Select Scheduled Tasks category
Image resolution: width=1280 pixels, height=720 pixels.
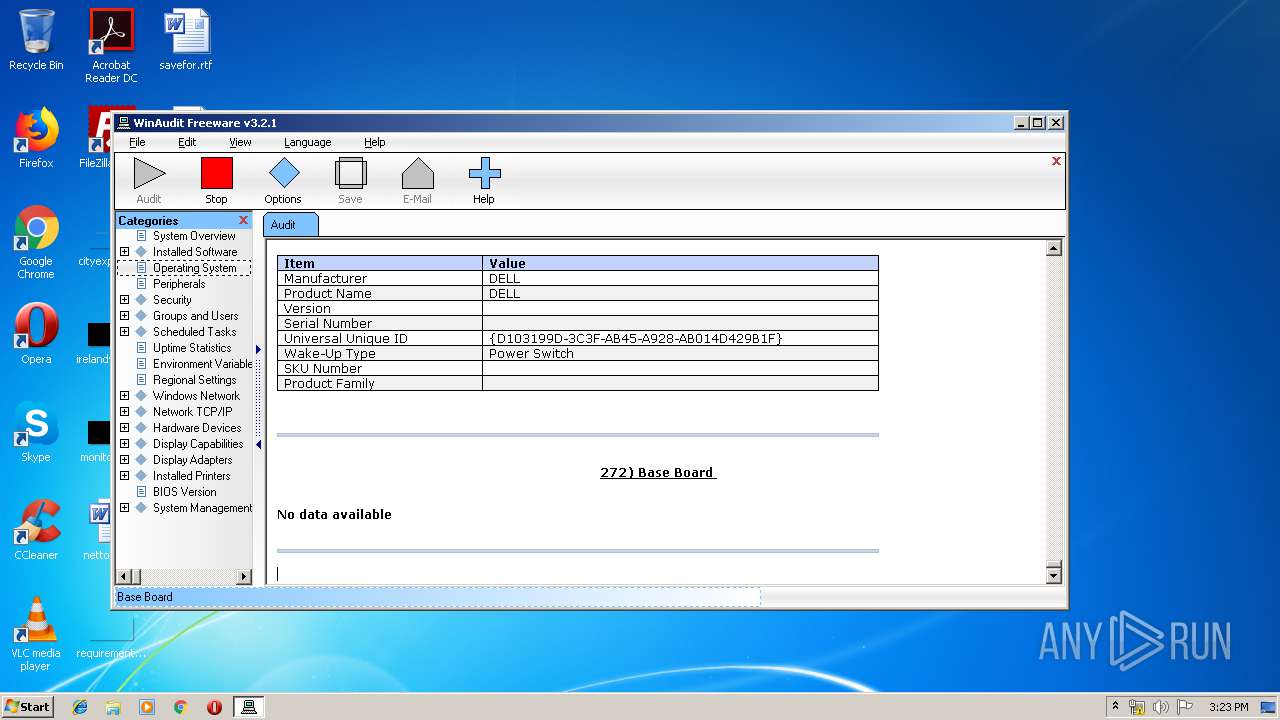194,332
